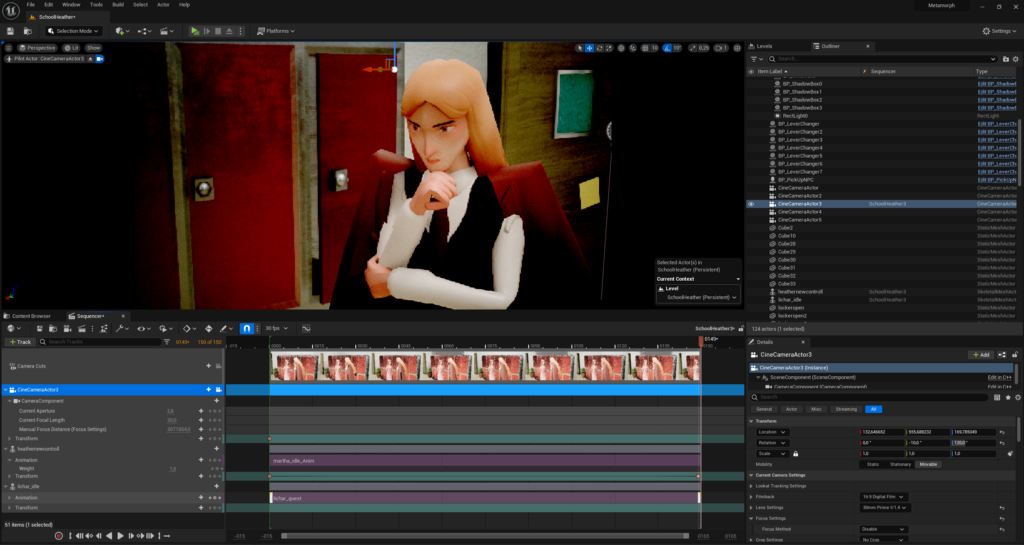Toggle visibility eye for CineCameraActor3 in Outliner

tap(751, 204)
